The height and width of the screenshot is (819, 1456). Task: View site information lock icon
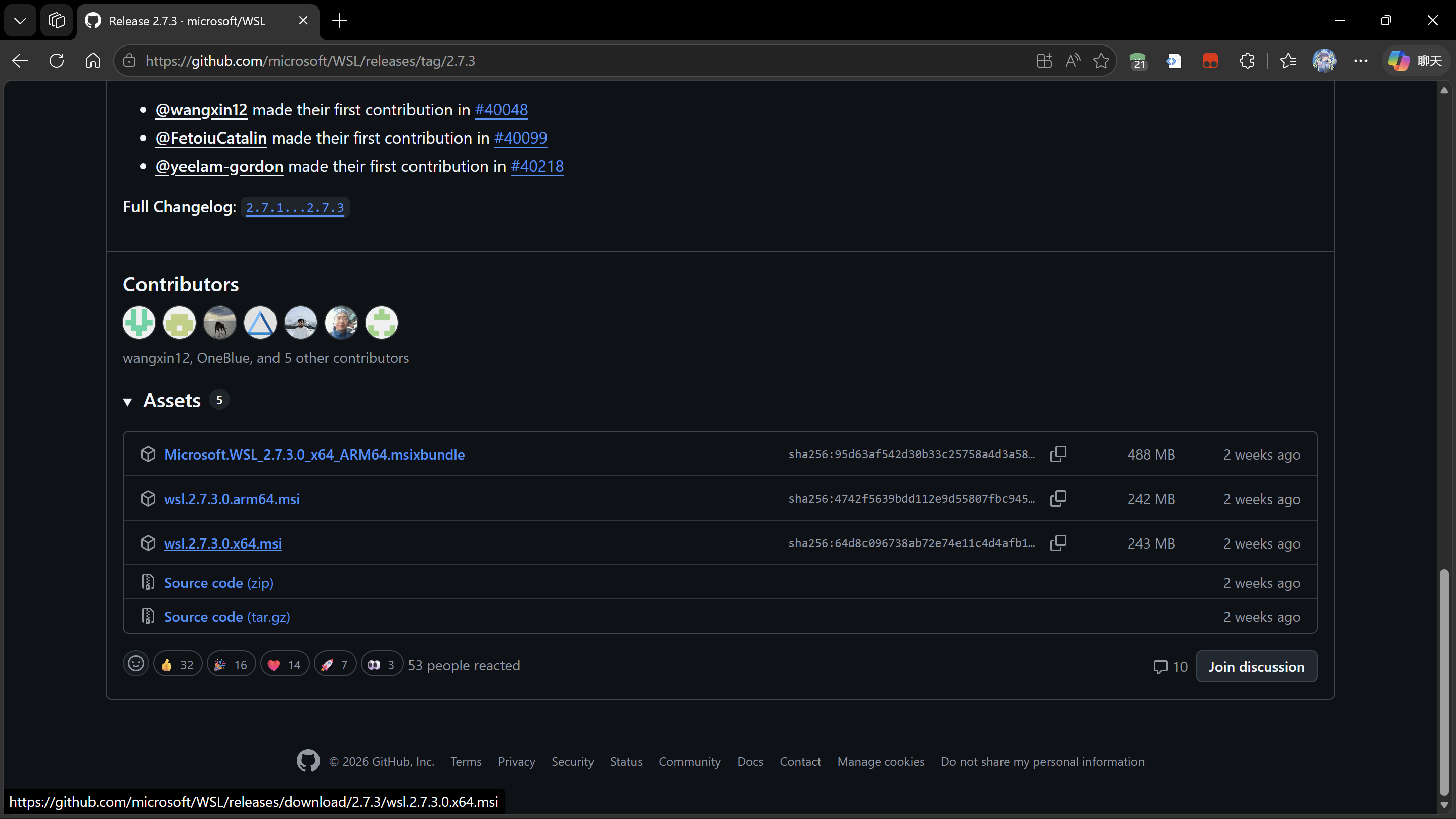pos(129,61)
